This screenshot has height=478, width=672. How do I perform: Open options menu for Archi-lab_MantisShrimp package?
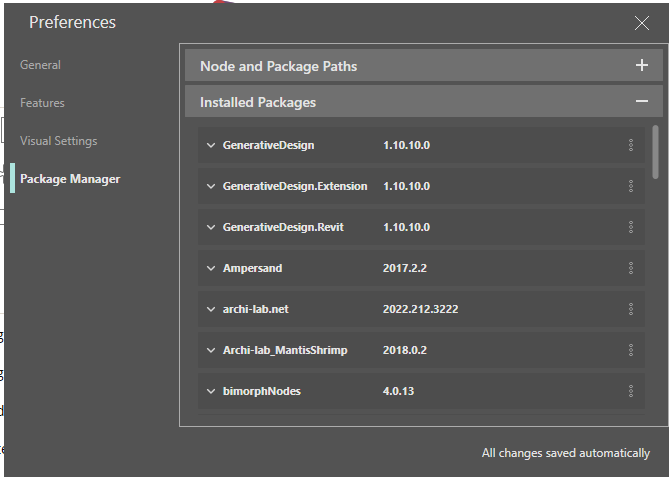[631, 350]
